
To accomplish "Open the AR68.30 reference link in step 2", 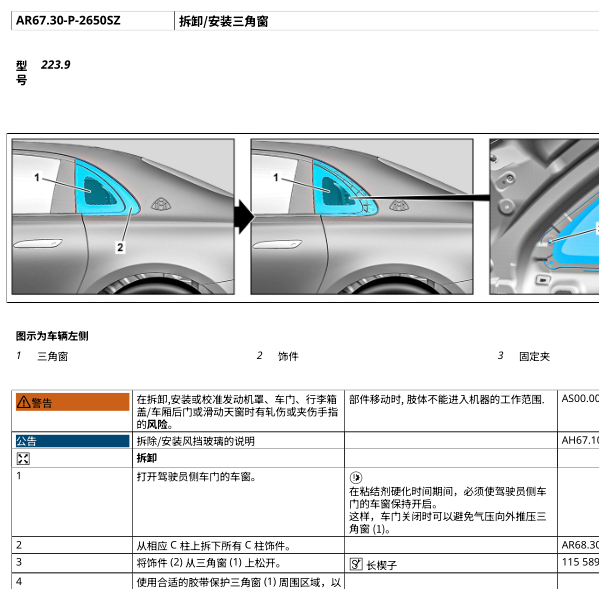I will click(x=580, y=545).
